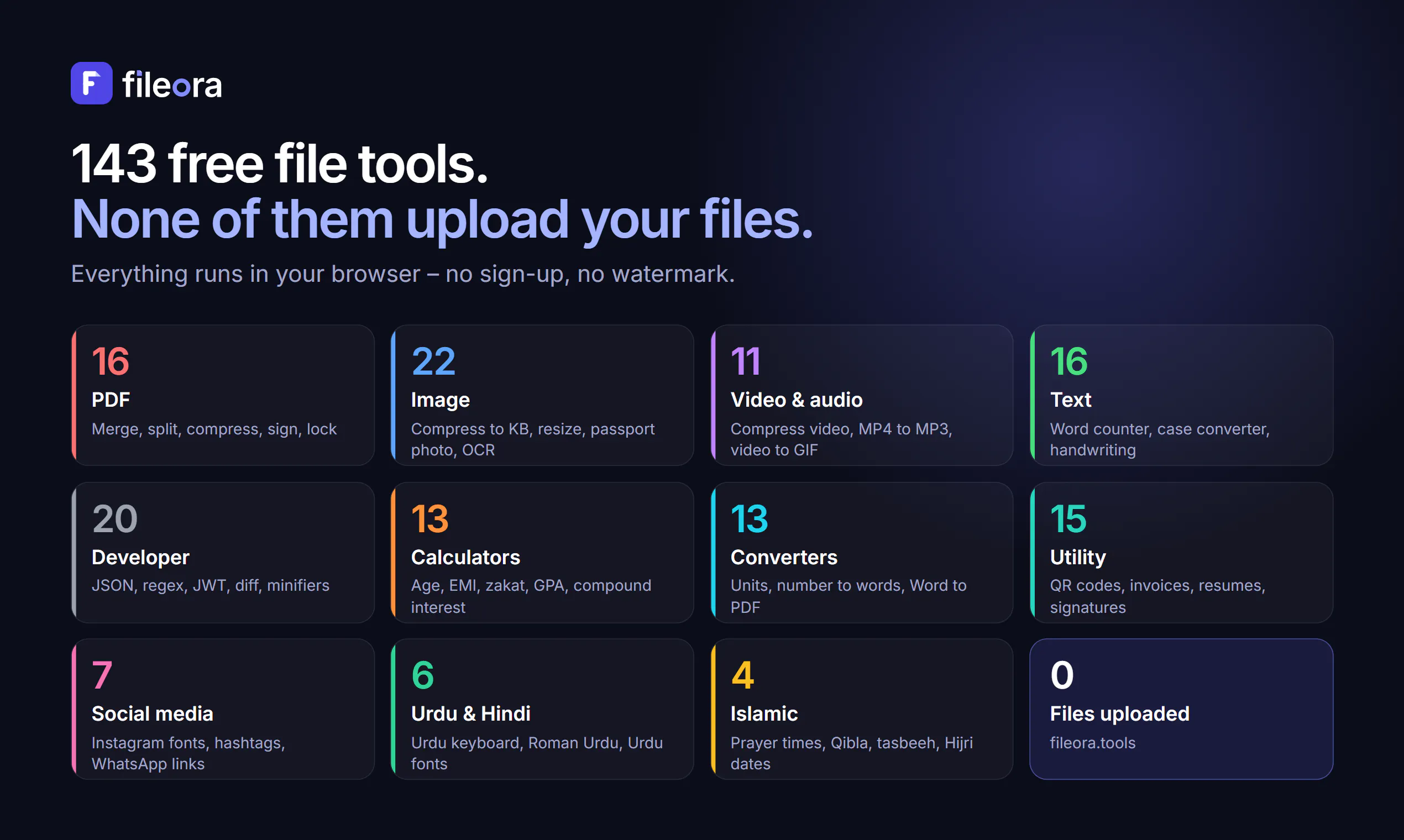Click the number 20 on Developer card
Screen dimensions: 1404x840
coord(115,518)
